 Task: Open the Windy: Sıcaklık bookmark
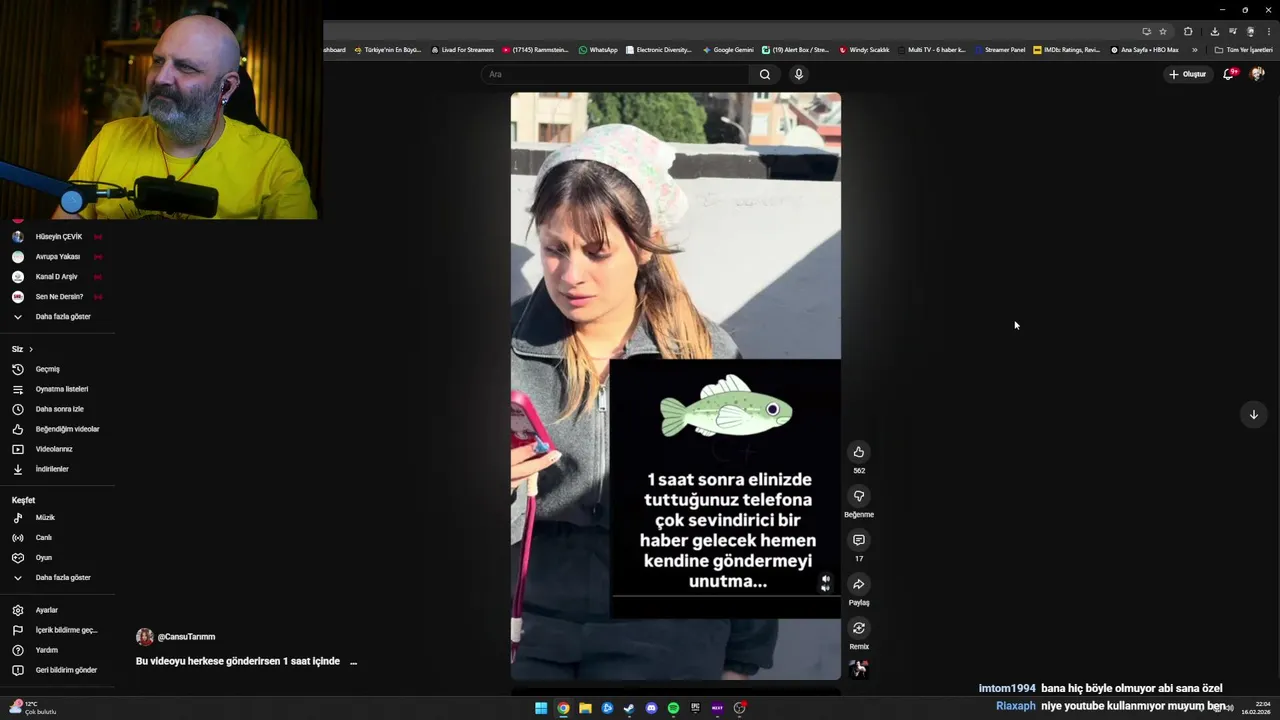tap(864, 50)
